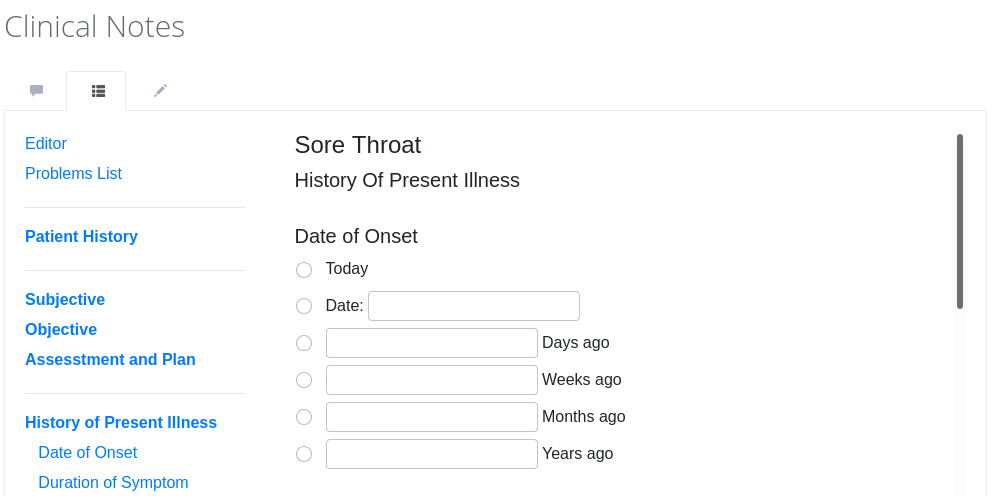Open the Editor link in sidebar
Viewport: 993px width, 496px height.
pos(46,144)
